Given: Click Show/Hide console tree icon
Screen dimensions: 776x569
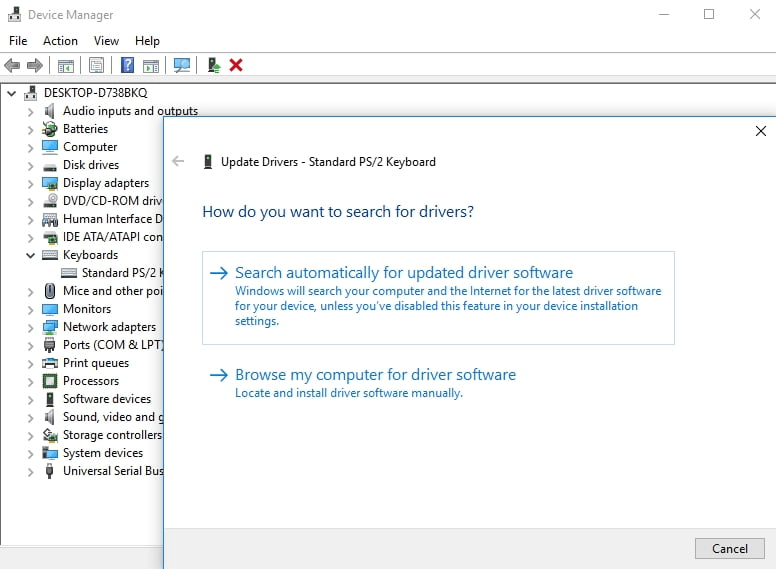Looking at the screenshot, I should click(66, 65).
